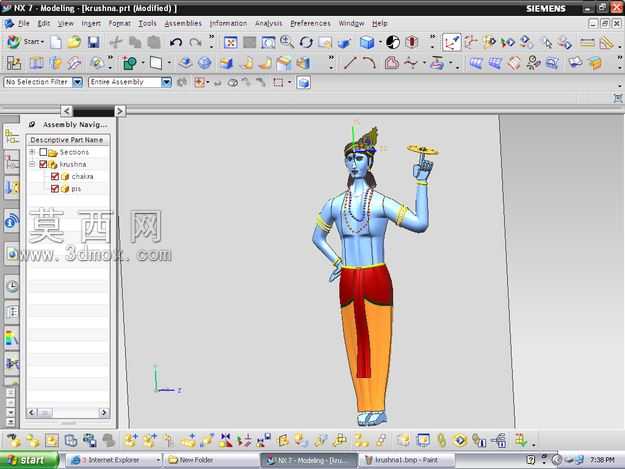Open the Windows start button
The width and height of the screenshot is (625, 469).
point(28,460)
